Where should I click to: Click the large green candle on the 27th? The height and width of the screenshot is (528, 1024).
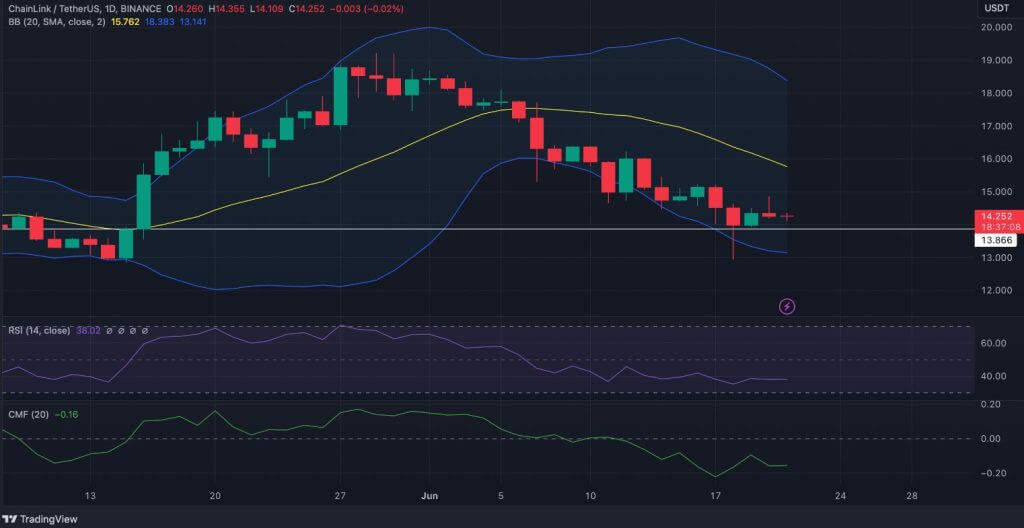click(340, 96)
